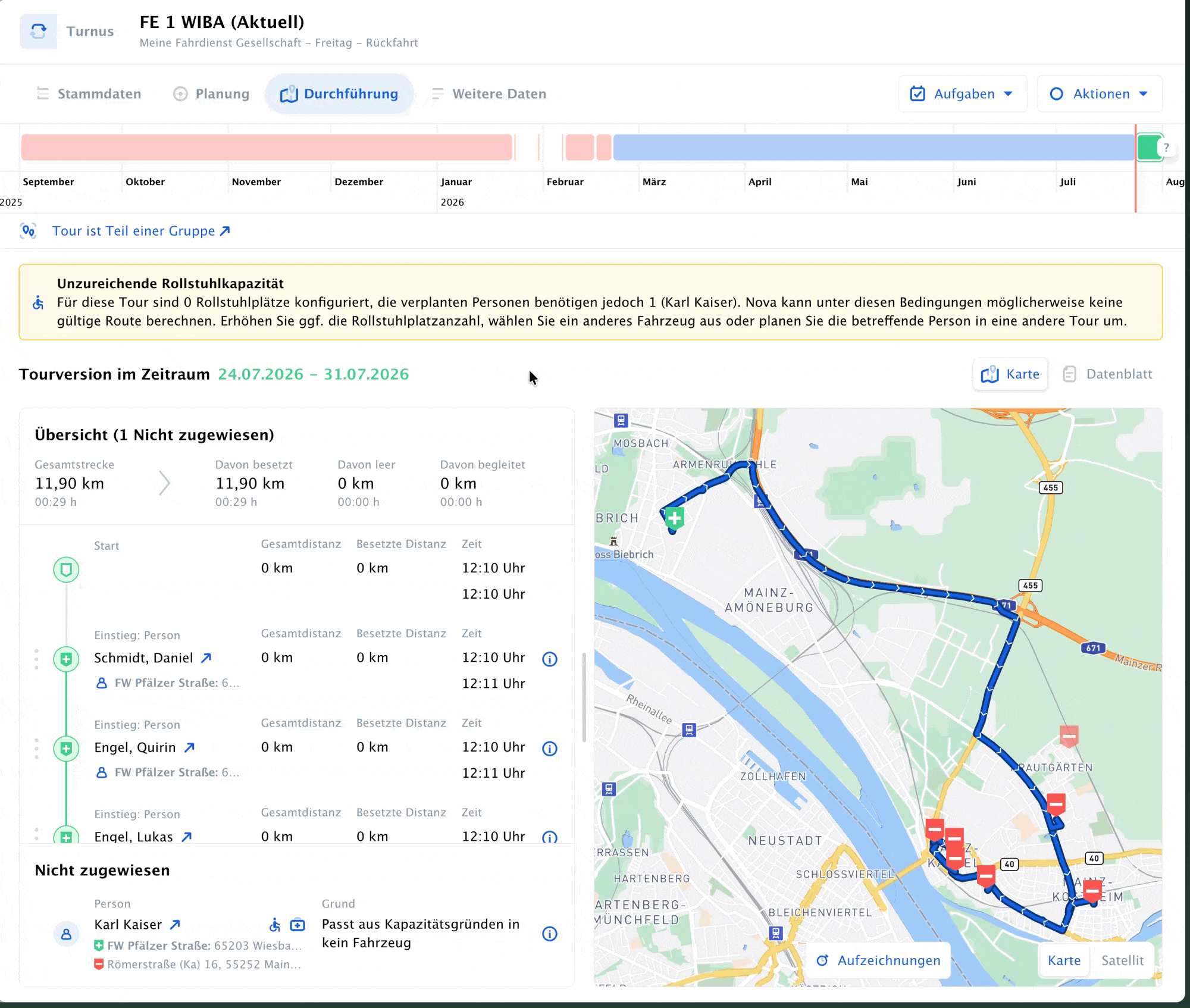This screenshot has width=1190, height=1008.
Task: Click Karl Kaiser wheelchair icon
Action: (275, 925)
